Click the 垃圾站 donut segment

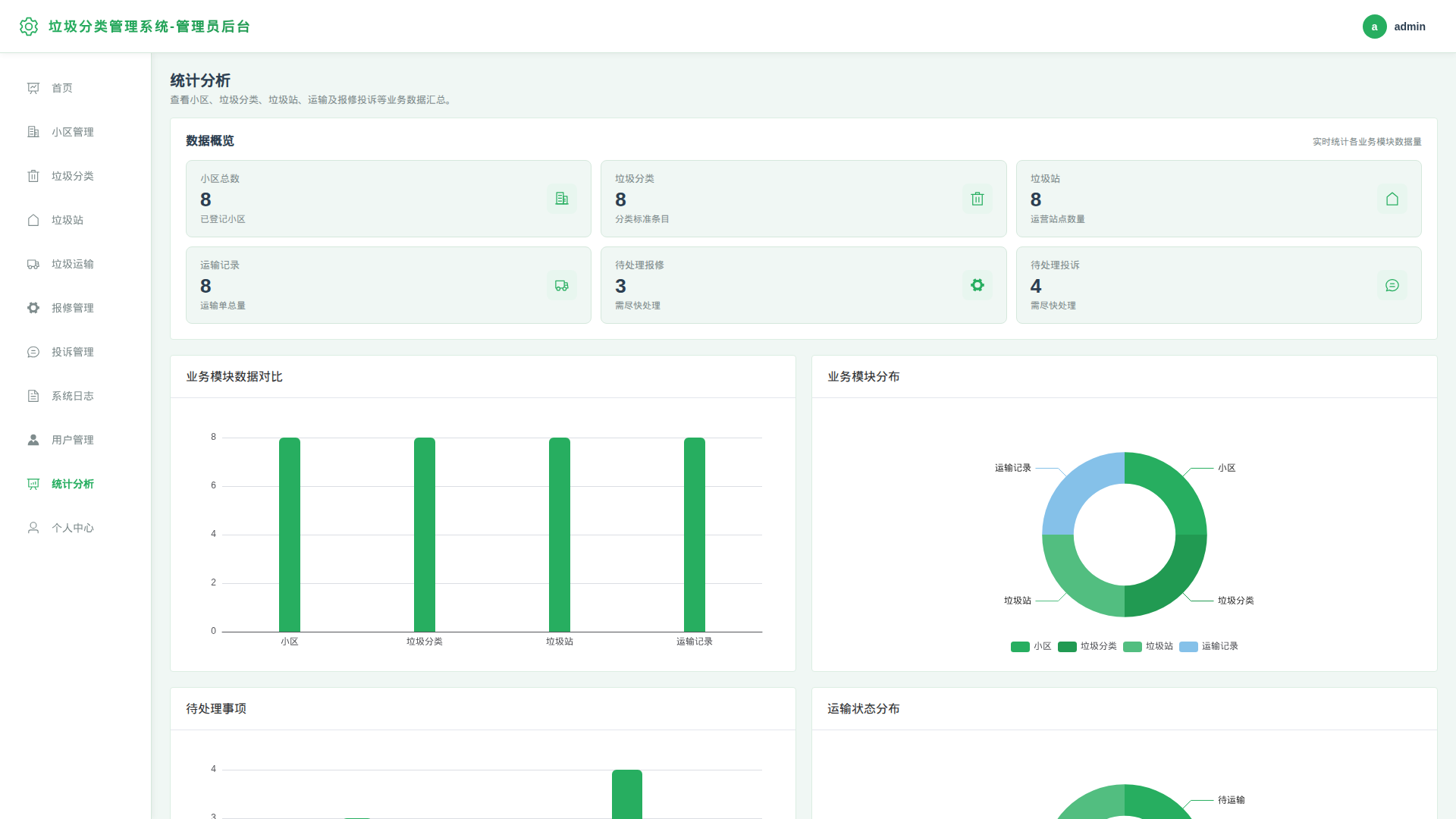[1078, 581]
